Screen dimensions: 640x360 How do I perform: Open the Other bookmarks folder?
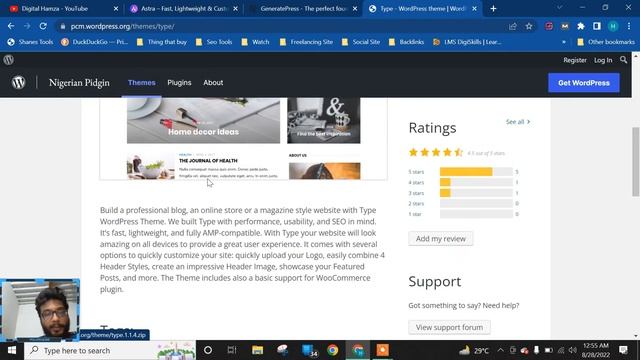click(606, 42)
